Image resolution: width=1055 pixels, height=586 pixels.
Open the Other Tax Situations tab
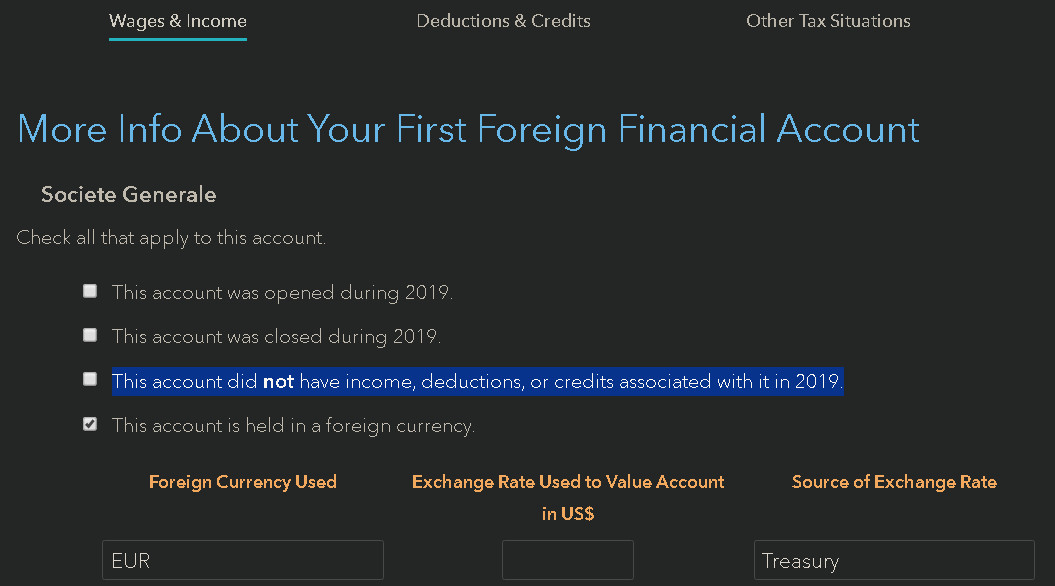coord(828,20)
